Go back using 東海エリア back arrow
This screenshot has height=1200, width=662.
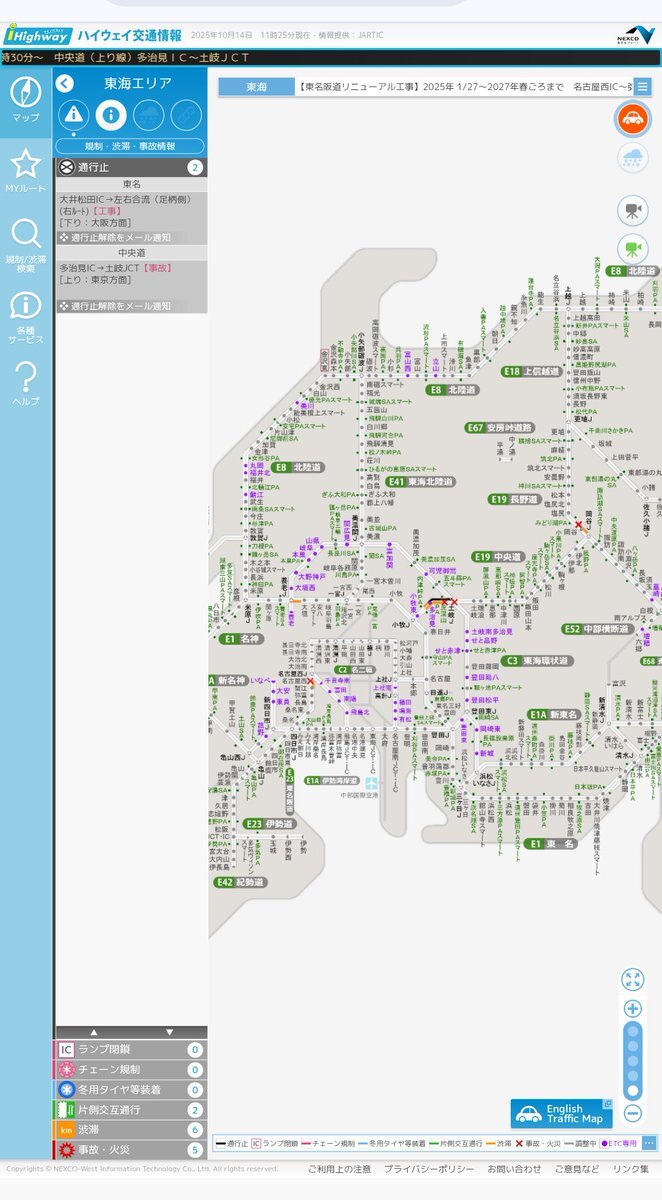click(65, 84)
